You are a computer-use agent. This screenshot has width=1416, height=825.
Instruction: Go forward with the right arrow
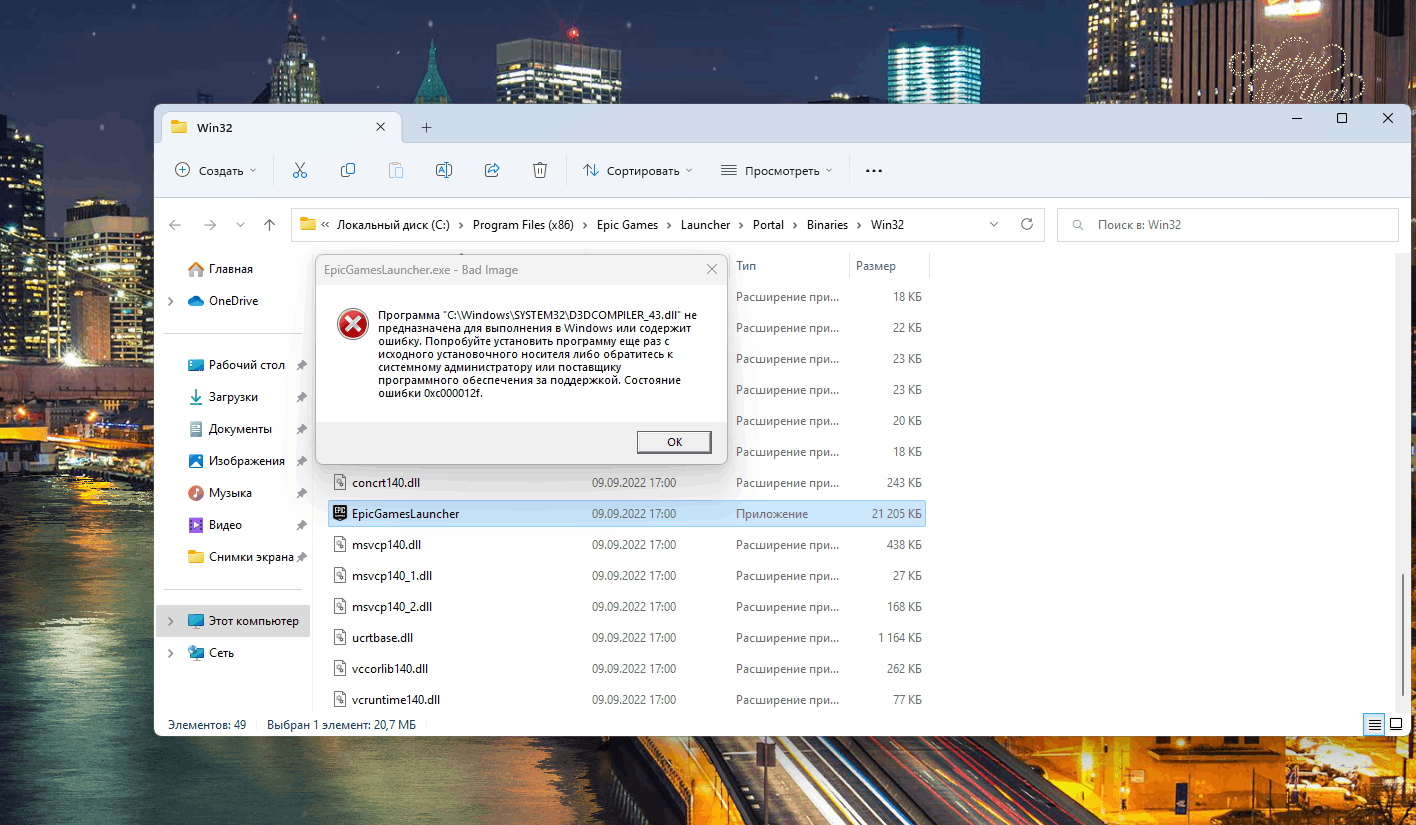point(209,225)
